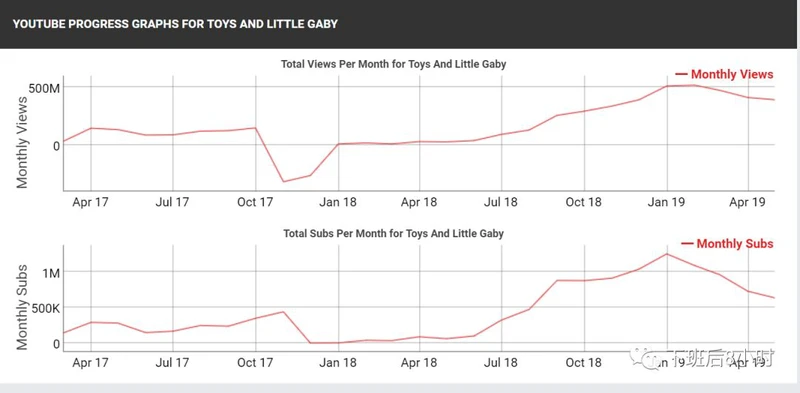Click Jan 19 peak on subs chart
The width and height of the screenshot is (800, 393).
pyautogui.click(x=667, y=254)
